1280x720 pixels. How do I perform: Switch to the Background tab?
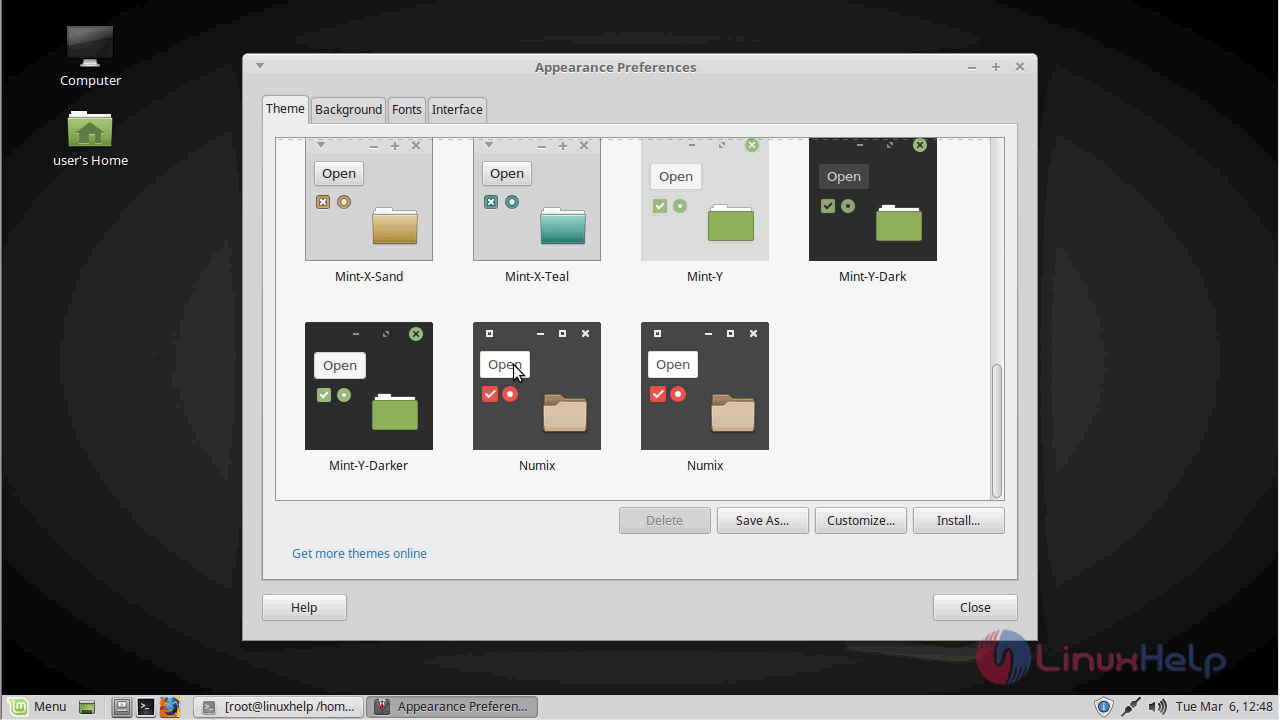(x=348, y=110)
